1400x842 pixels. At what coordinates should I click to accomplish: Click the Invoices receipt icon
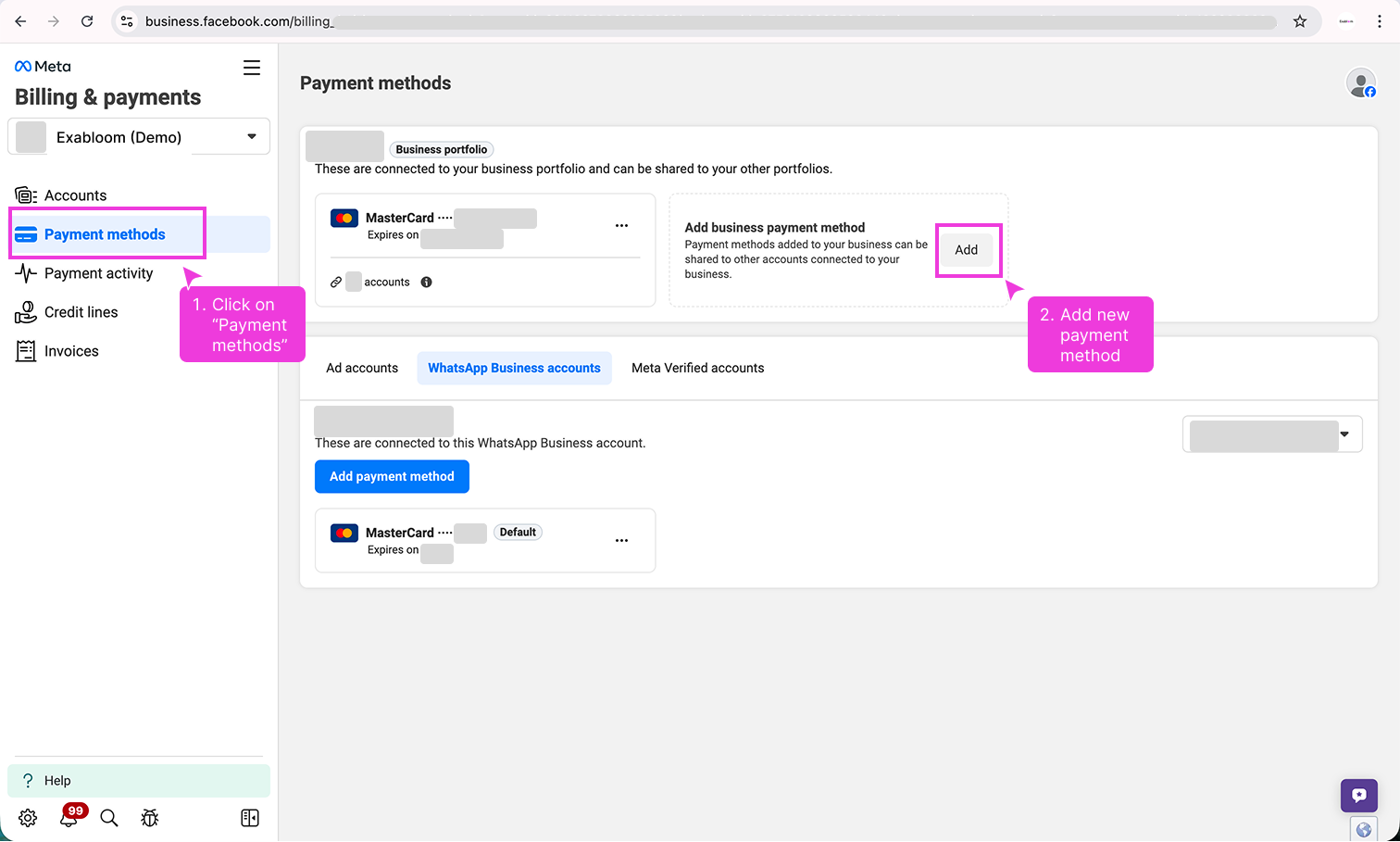tap(26, 351)
